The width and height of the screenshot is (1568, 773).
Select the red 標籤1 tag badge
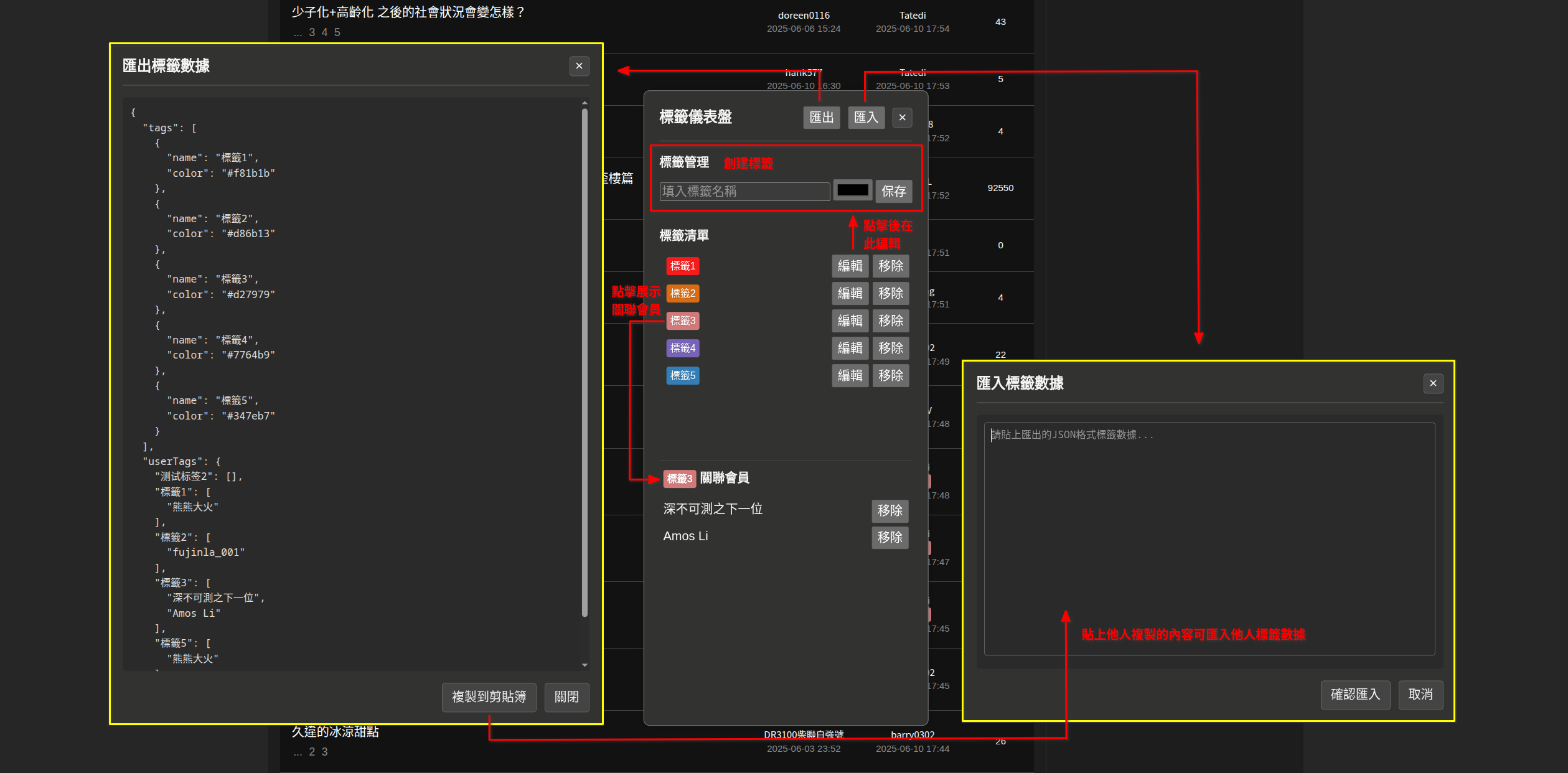(x=682, y=266)
